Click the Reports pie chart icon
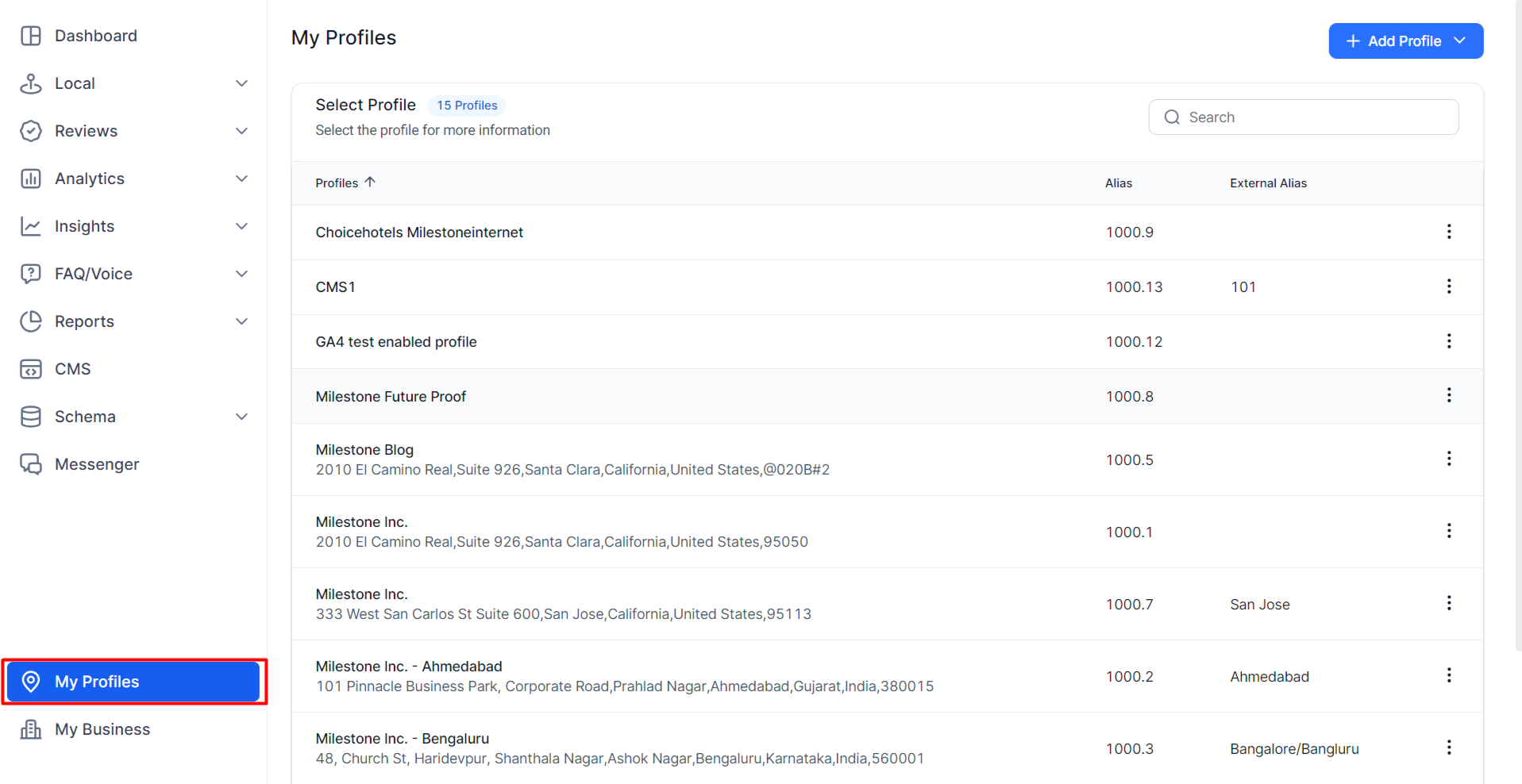This screenshot has height=784, width=1522. click(31, 321)
